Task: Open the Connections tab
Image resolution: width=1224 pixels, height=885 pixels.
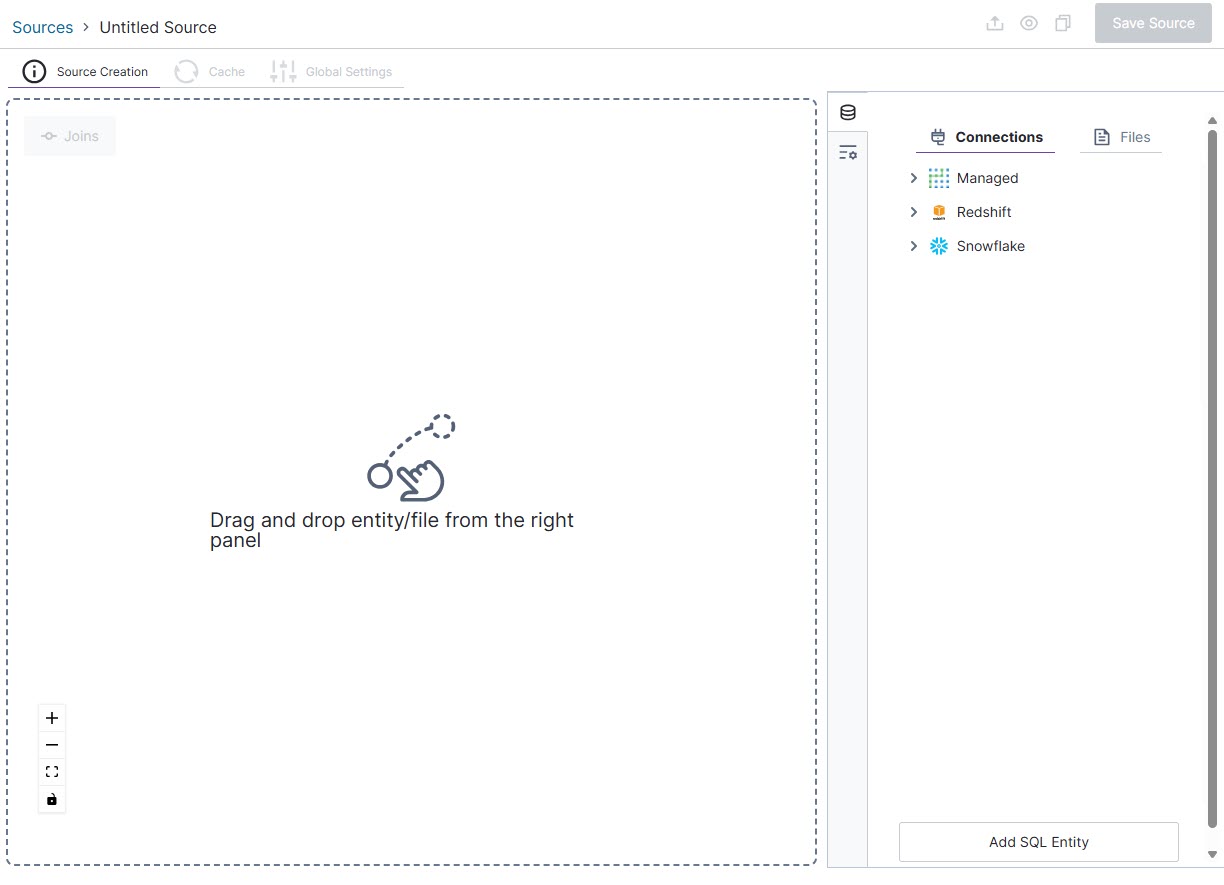Action: [985, 137]
